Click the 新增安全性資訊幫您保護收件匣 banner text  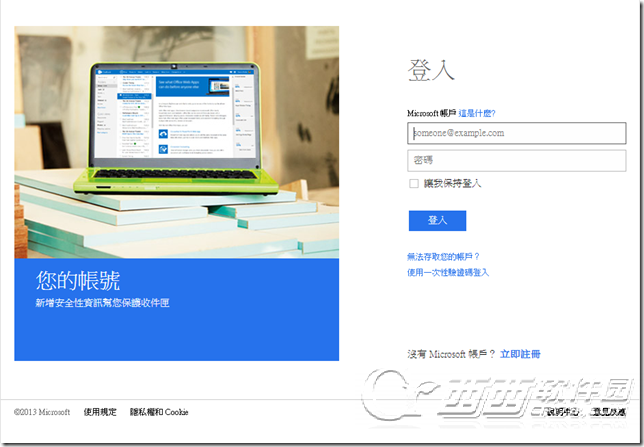point(102,303)
